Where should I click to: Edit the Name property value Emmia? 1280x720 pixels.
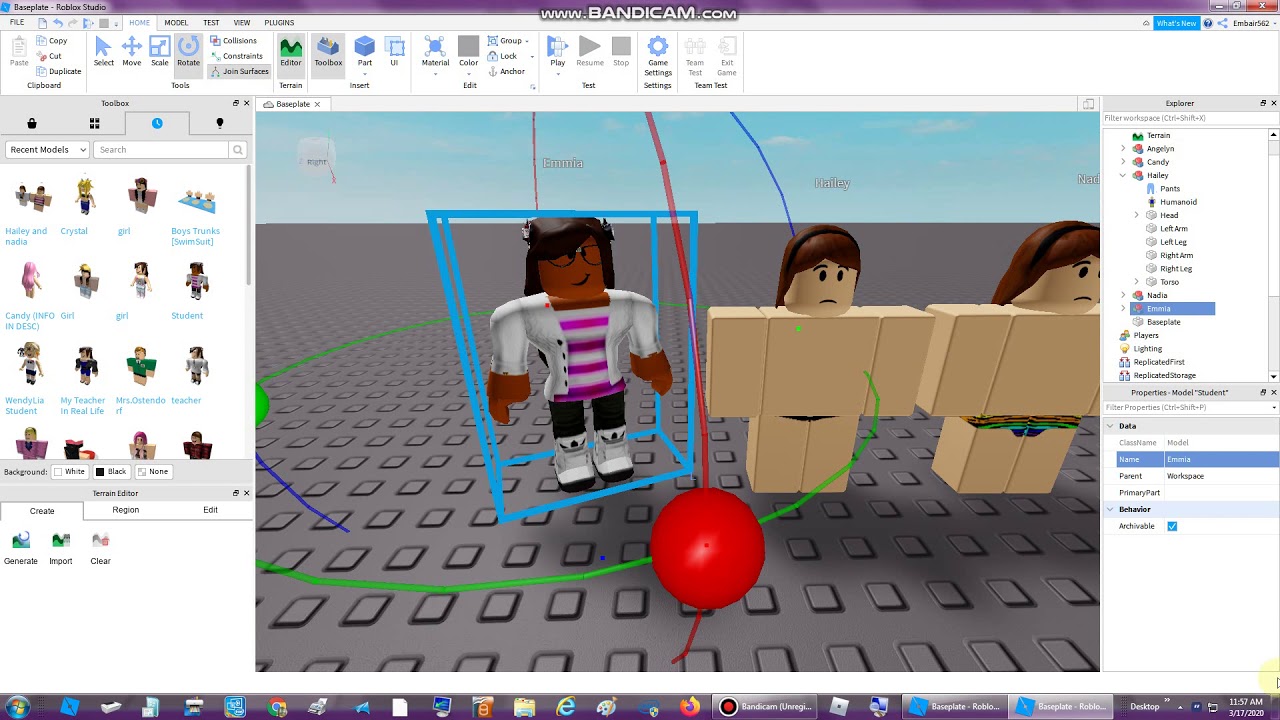tap(1221, 459)
